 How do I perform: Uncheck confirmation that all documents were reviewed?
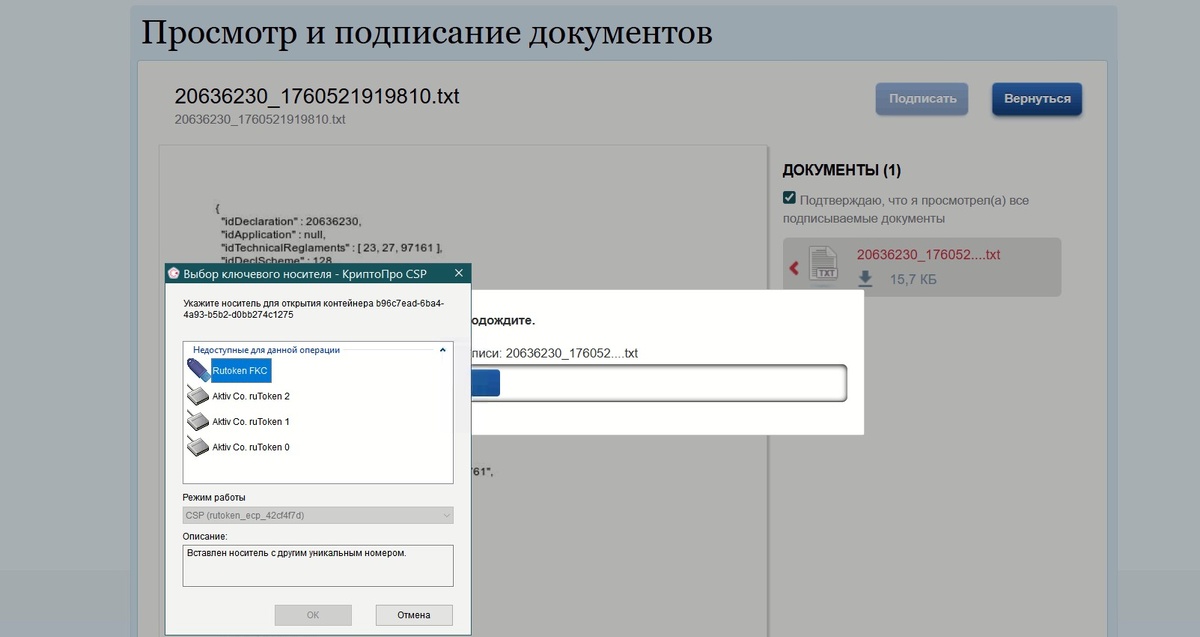(x=789, y=197)
